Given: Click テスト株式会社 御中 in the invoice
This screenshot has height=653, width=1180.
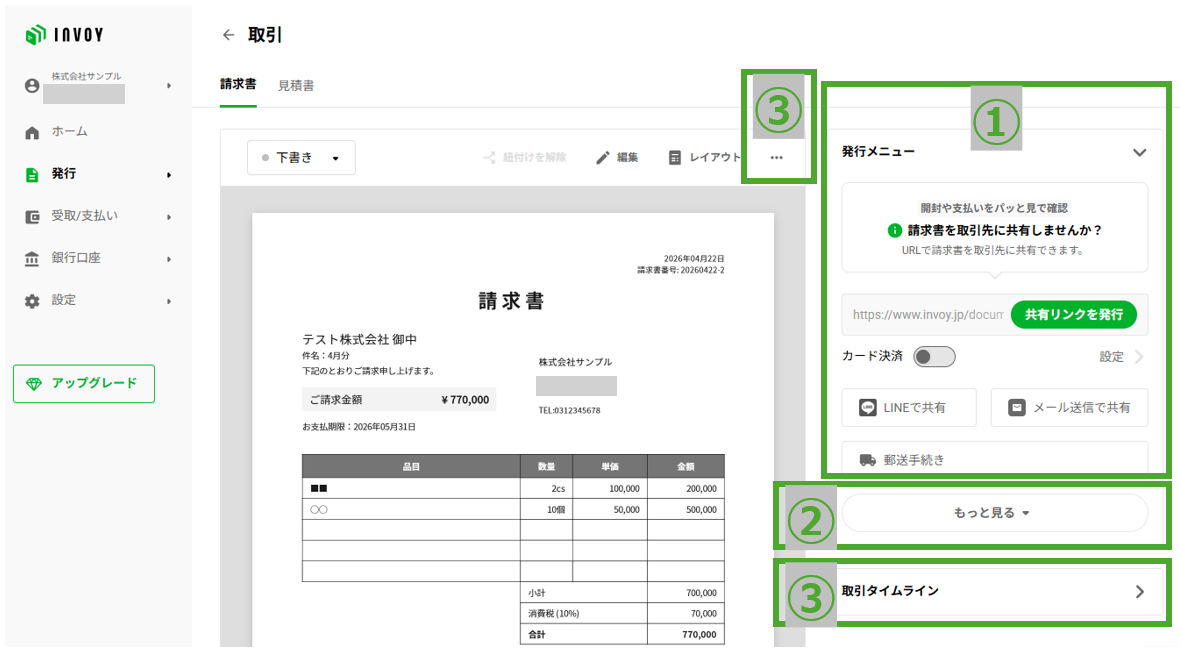Looking at the screenshot, I should (360, 339).
